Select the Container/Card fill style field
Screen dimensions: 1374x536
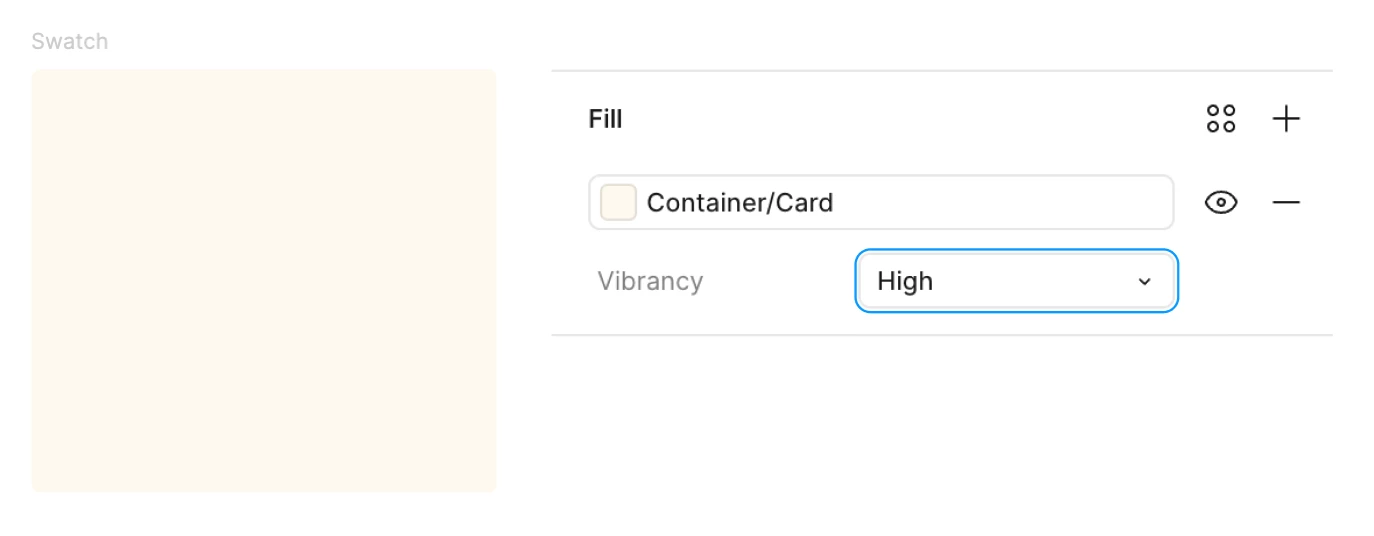click(880, 203)
